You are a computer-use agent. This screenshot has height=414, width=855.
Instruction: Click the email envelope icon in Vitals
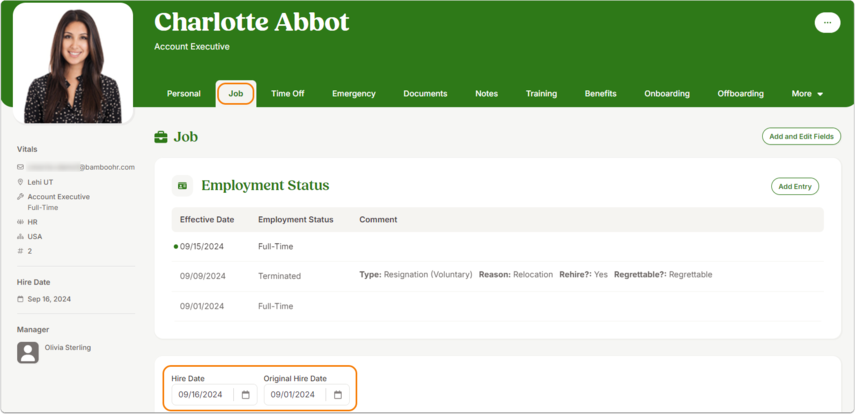(20, 167)
